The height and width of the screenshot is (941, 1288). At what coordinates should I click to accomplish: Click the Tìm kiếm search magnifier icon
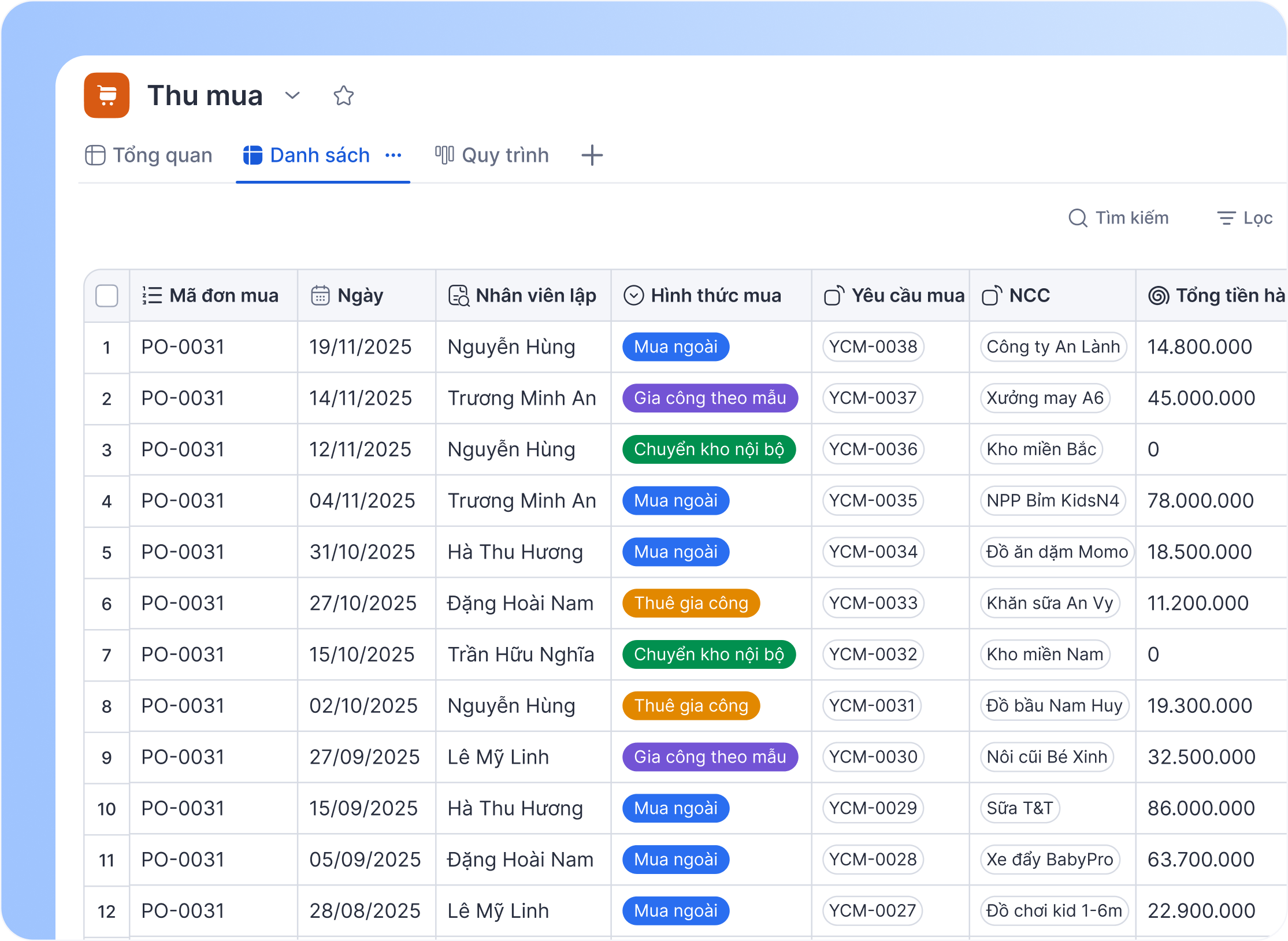click(x=1078, y=218)
